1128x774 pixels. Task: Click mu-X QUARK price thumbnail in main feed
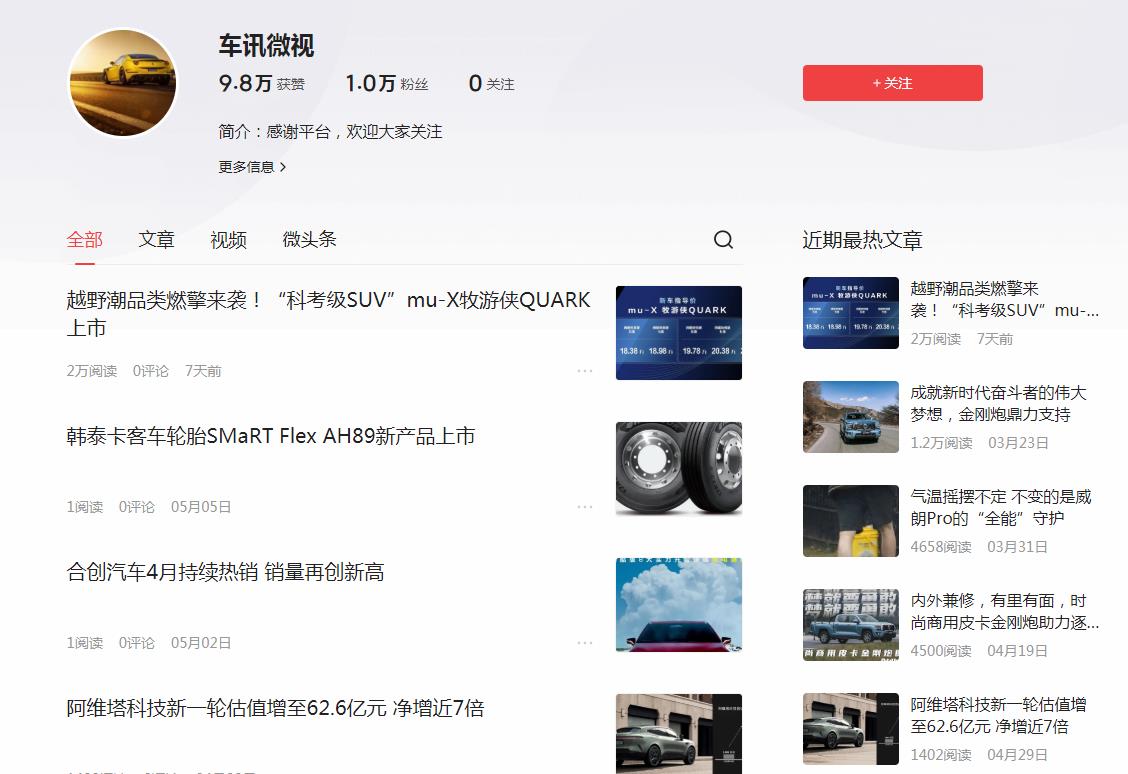[x=678, y=333]
